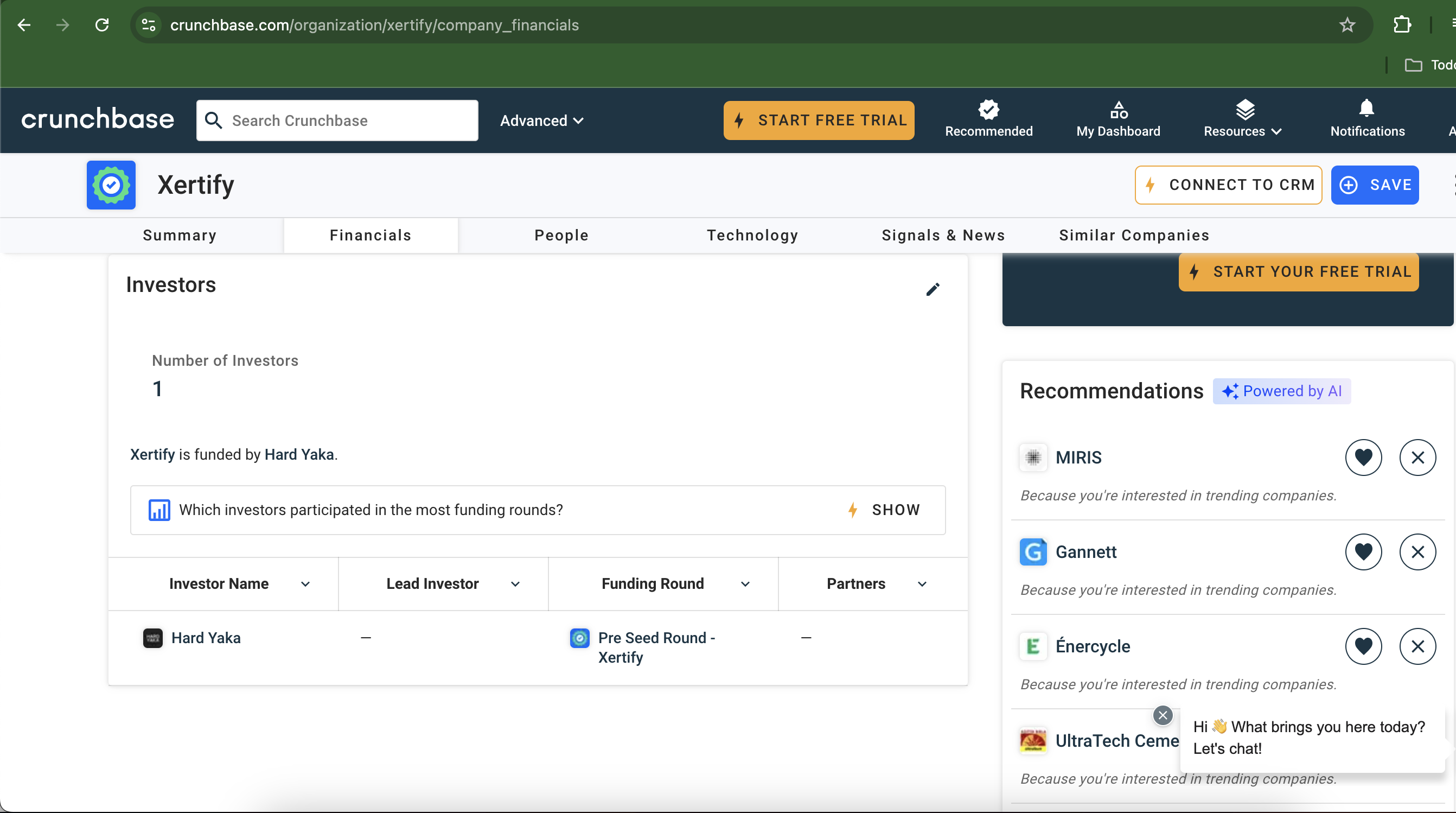Like MIRIS with the heart button

(x=1363, y=458)
